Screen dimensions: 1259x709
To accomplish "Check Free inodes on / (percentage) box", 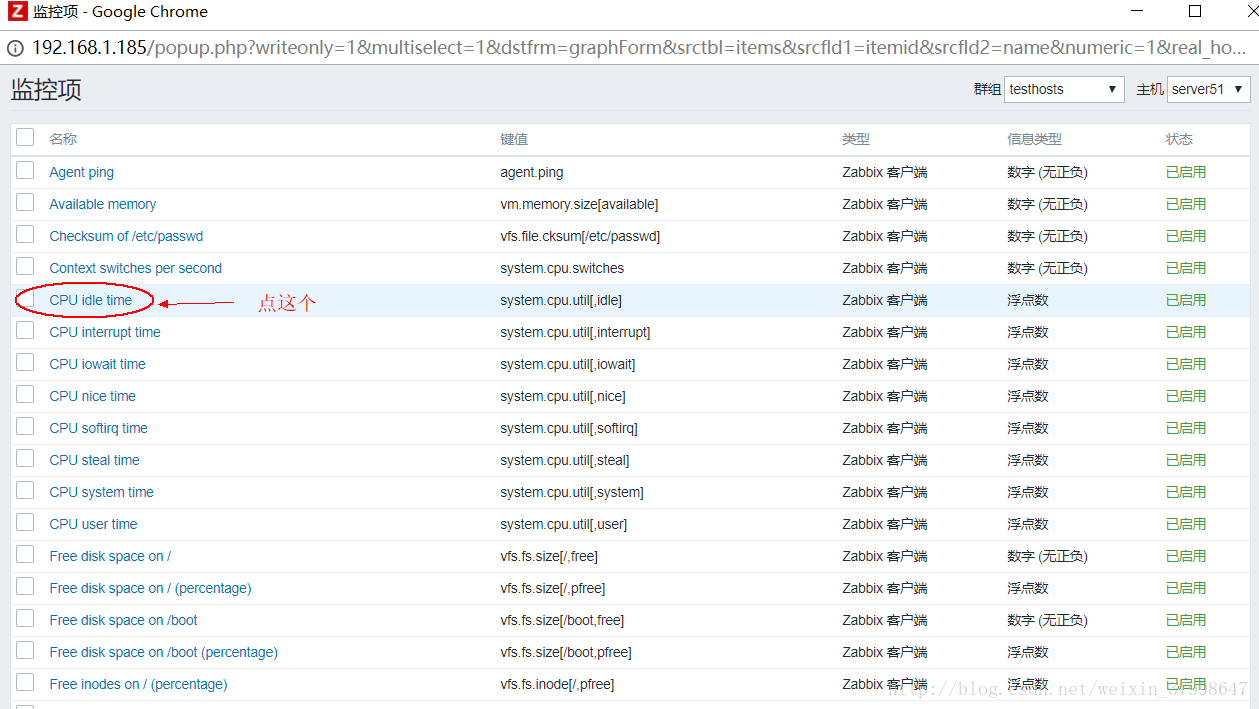I will point(25,683).
